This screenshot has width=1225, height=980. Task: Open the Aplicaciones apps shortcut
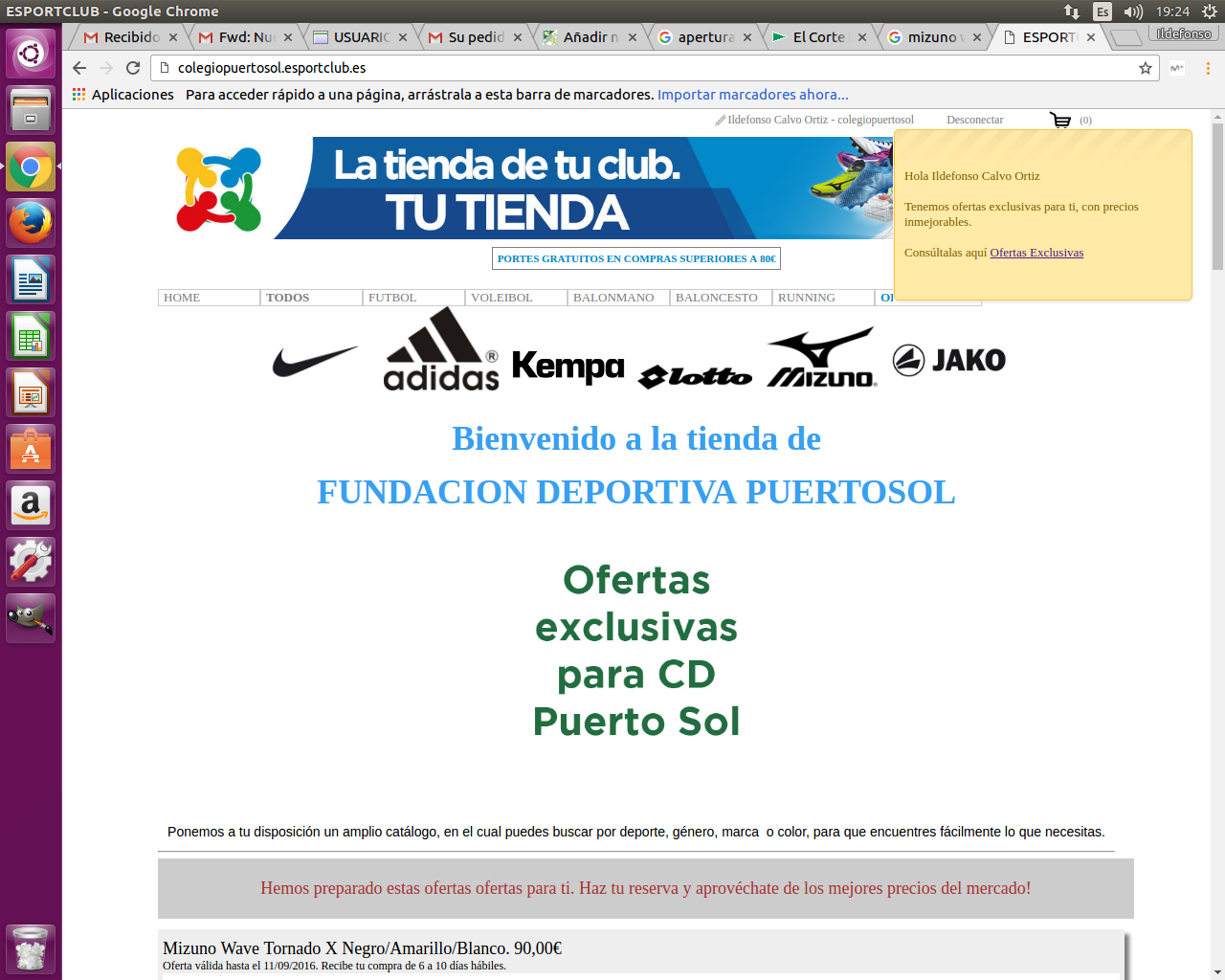(x=122, y=95)
